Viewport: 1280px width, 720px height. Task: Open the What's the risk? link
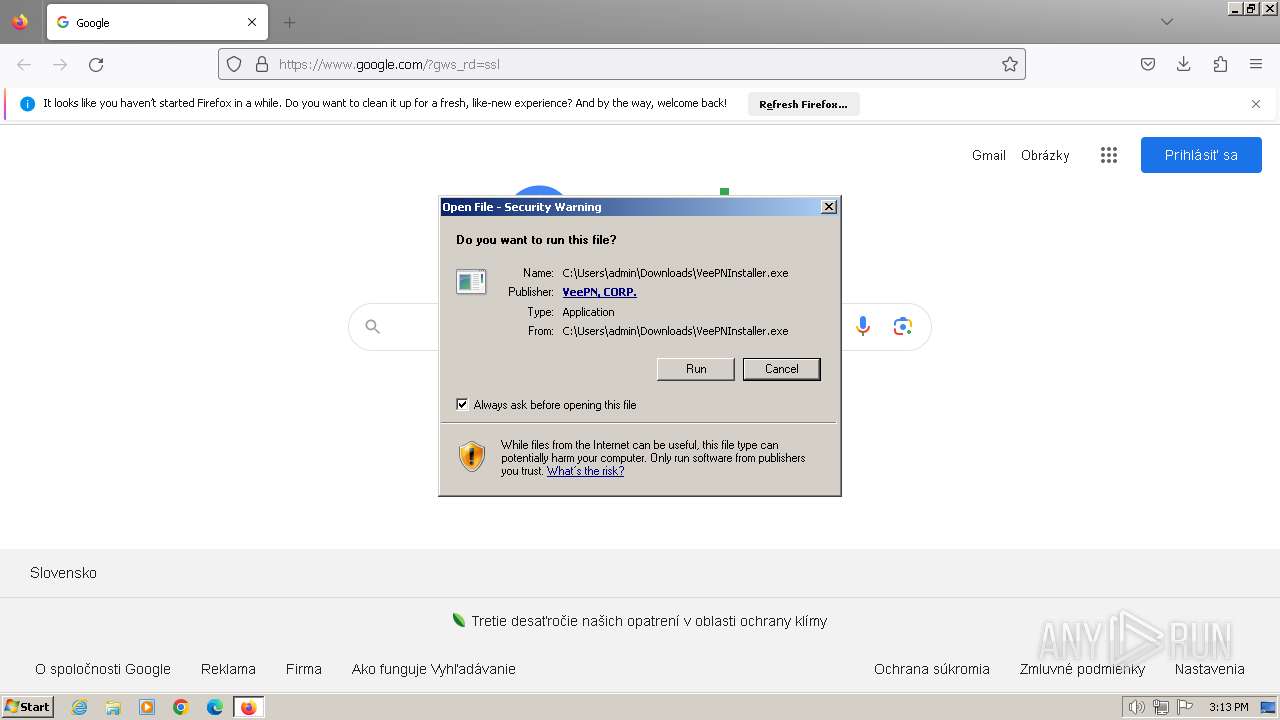(x=585, y=471)
